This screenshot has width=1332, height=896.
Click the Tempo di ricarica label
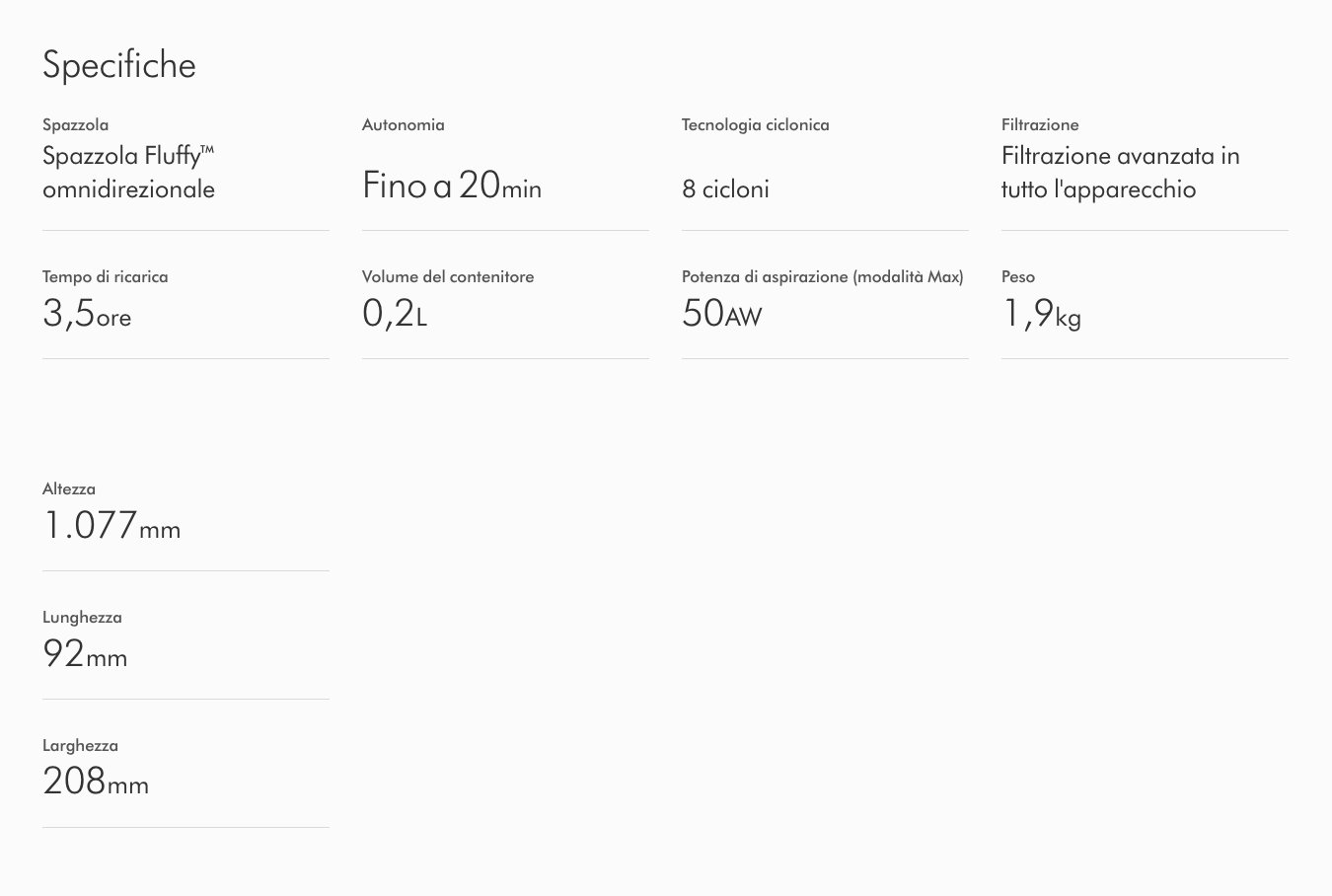pos(105,277)
